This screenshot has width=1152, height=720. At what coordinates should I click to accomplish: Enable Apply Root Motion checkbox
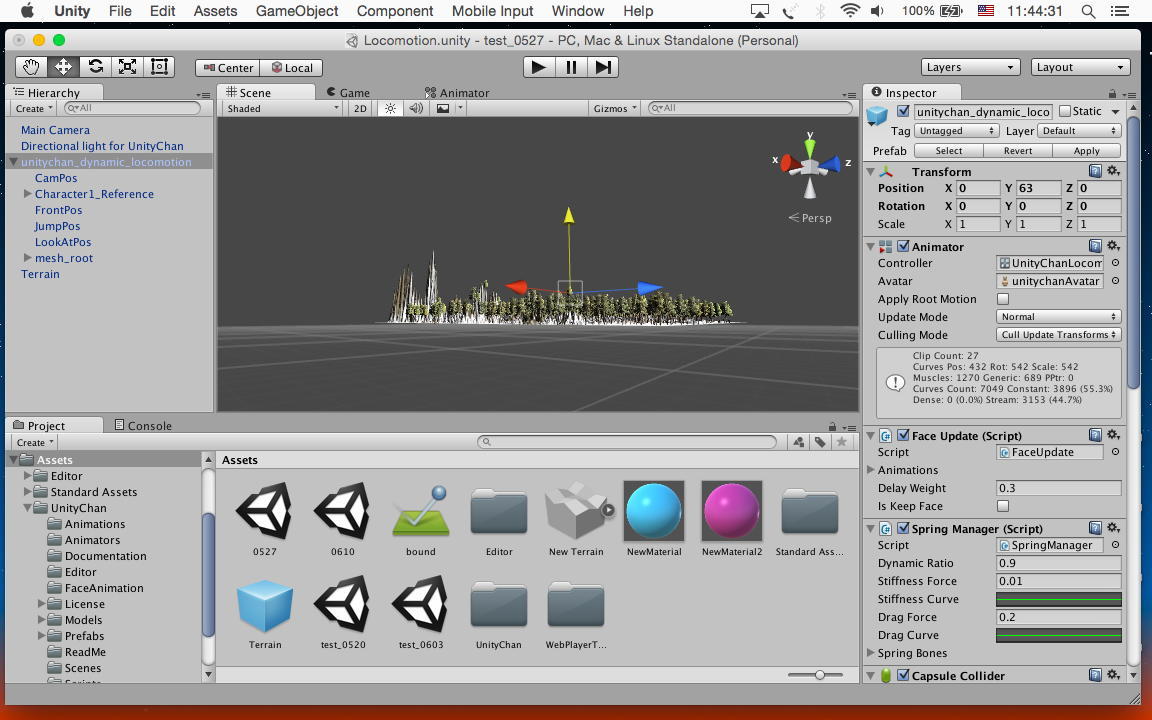point(1003,299)
